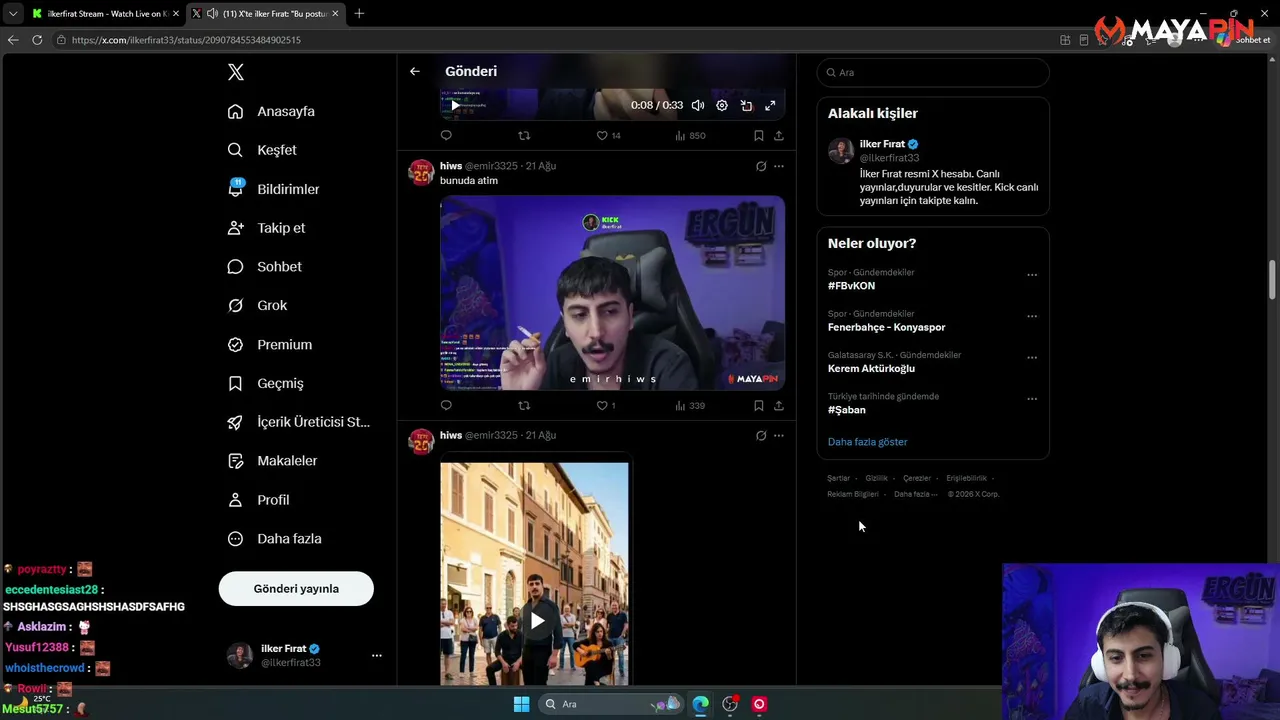Image resolution: width=1280 pixels, height=720 pixels.
Task: Open more options for Kerem Aktürkoğlu trend
Action: click(1032, 357)
